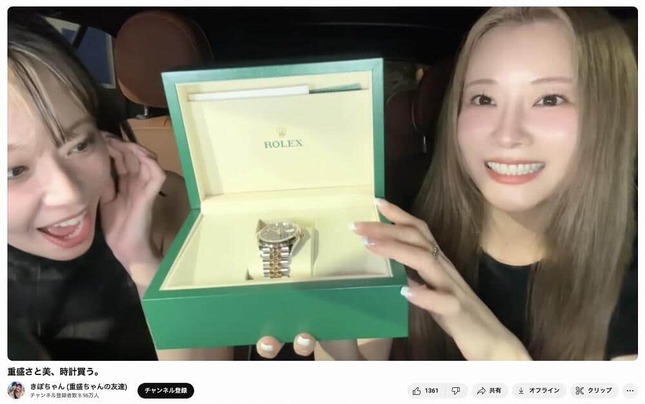Viewport: 645px width, 404px height.
Task: Click the scissors clip icon
Action: coord(580,391)
